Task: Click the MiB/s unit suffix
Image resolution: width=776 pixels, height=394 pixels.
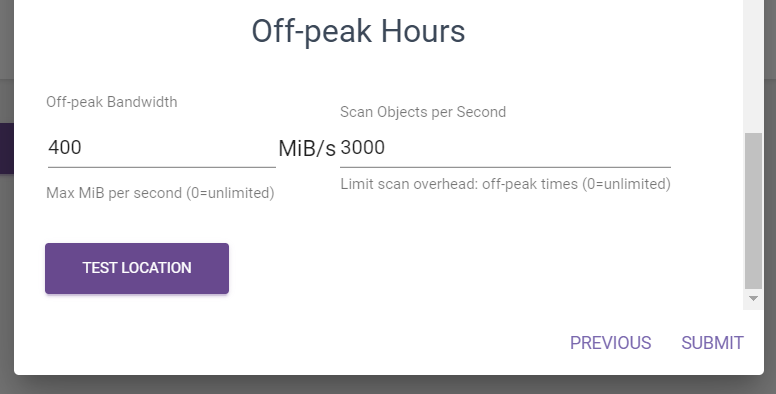Action: 307,148
